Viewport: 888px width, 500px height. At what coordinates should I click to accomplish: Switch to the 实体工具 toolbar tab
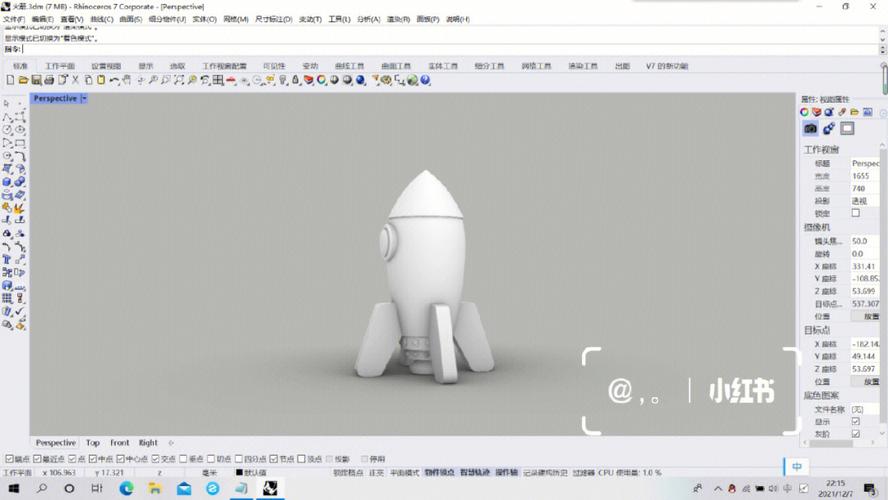pos(443,66)
